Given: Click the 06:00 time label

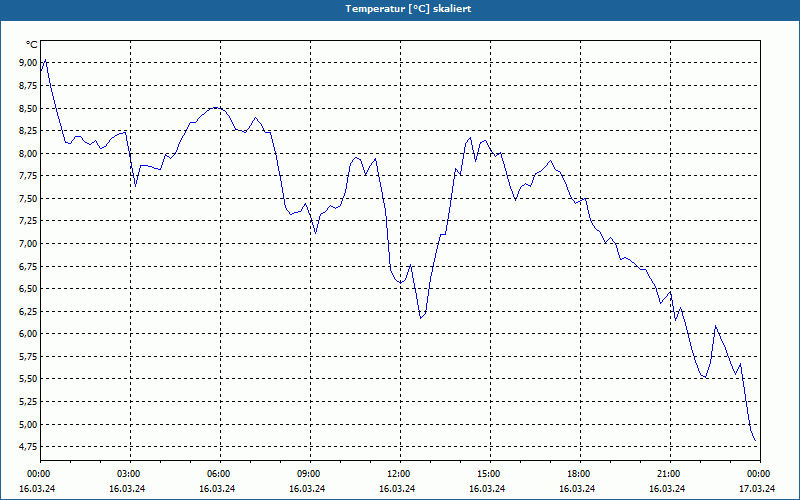Looking at the screenshot, I should (220, 474).
